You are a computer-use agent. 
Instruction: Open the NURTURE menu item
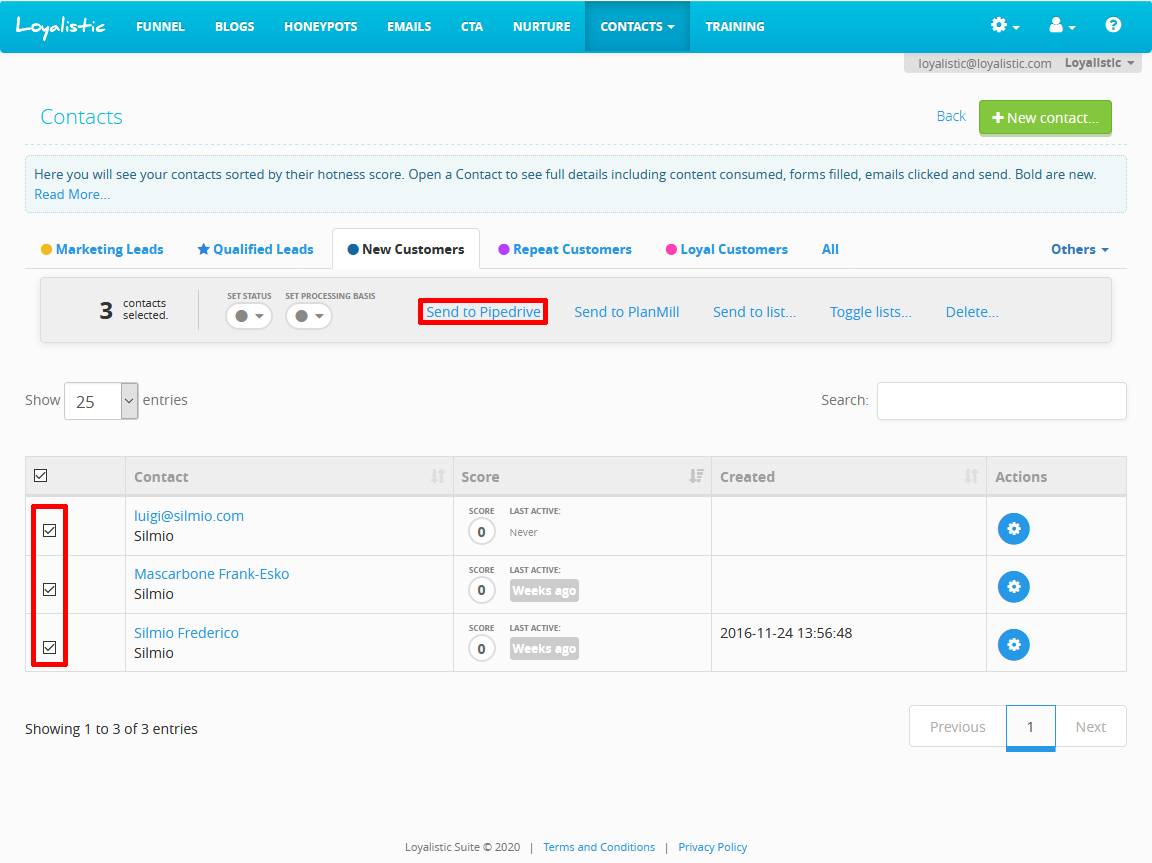click(x=541, y=26)
